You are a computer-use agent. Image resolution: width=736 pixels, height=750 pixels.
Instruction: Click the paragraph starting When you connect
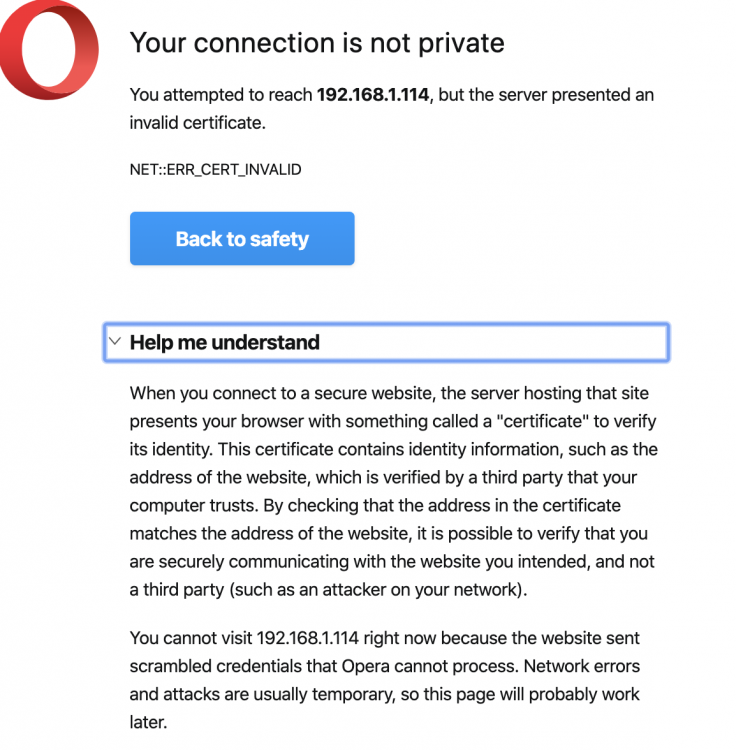click(x=393, y=491)
